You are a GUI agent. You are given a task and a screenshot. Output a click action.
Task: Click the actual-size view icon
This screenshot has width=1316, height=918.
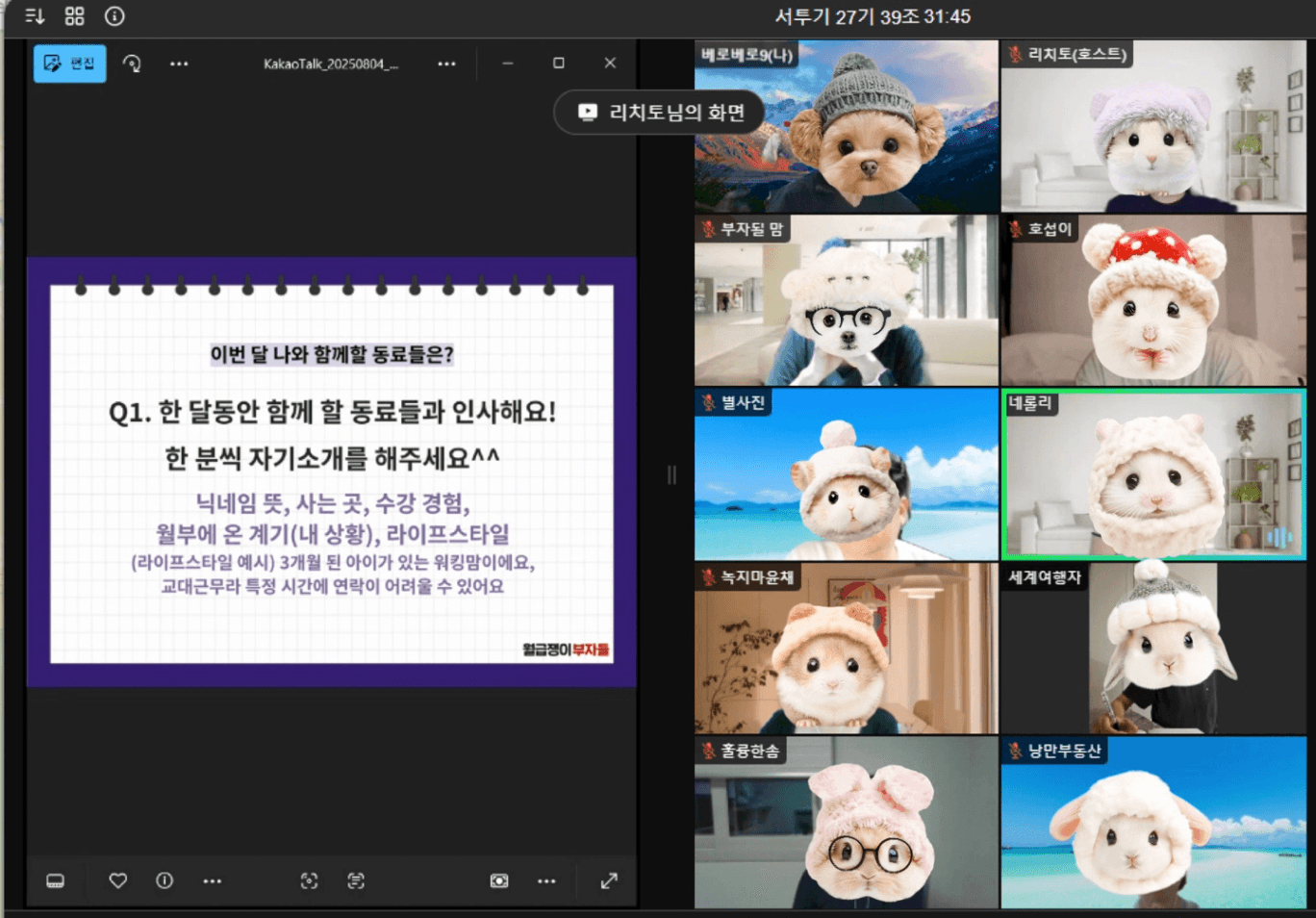tap(499, 880)
